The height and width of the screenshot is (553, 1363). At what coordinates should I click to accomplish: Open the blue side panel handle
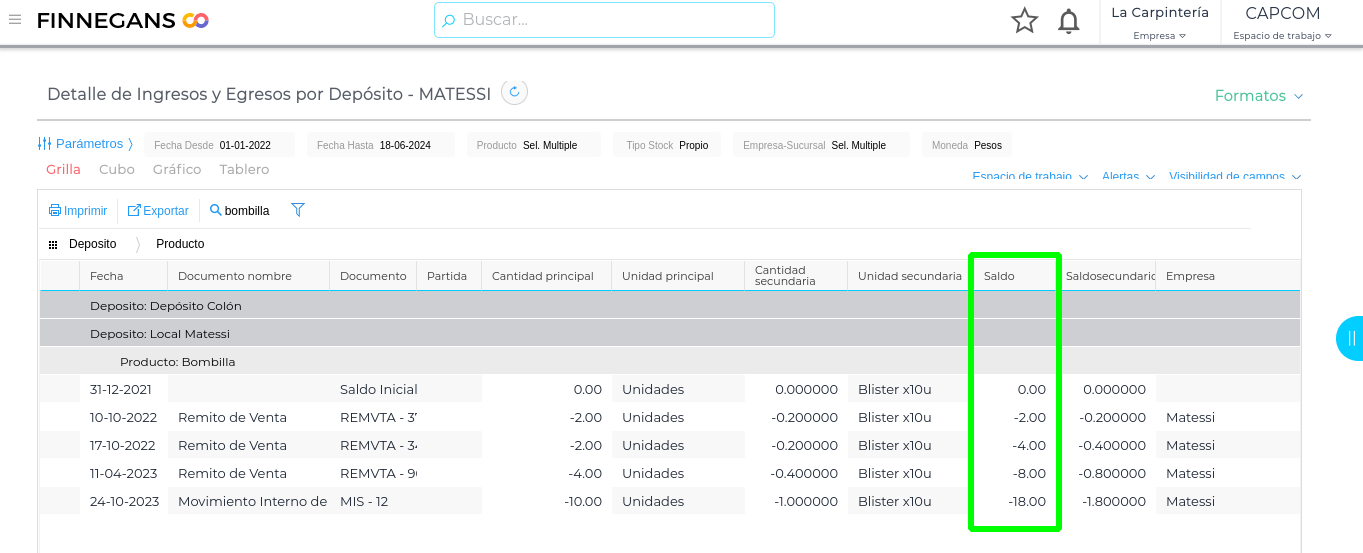tap(1350, 338)
